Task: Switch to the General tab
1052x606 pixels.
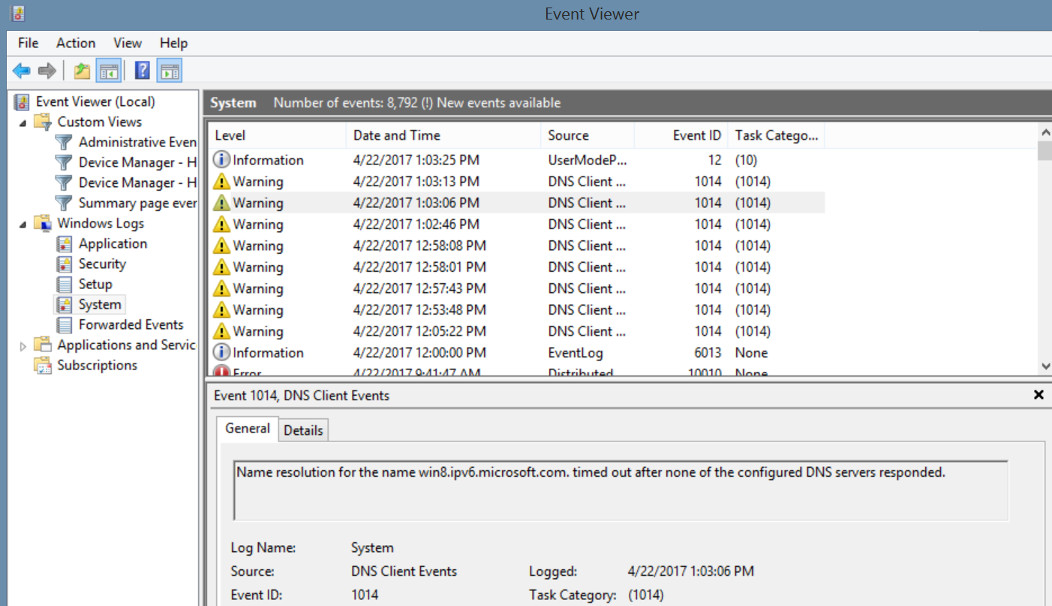Action: tap(247, 428)
